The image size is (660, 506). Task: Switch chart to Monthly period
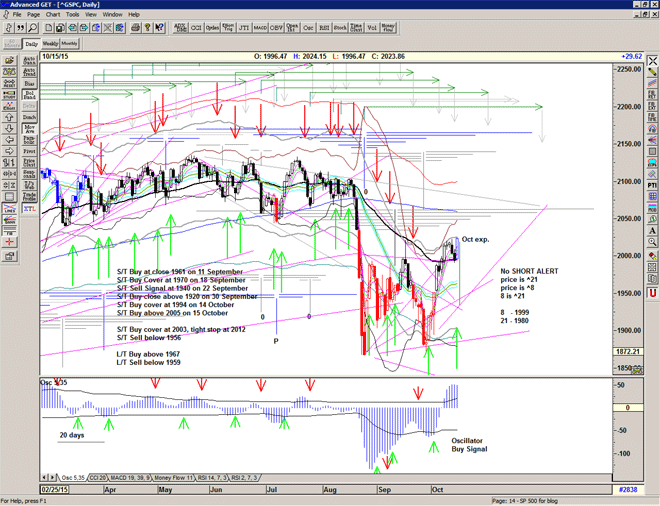click(x=69, y=44)
